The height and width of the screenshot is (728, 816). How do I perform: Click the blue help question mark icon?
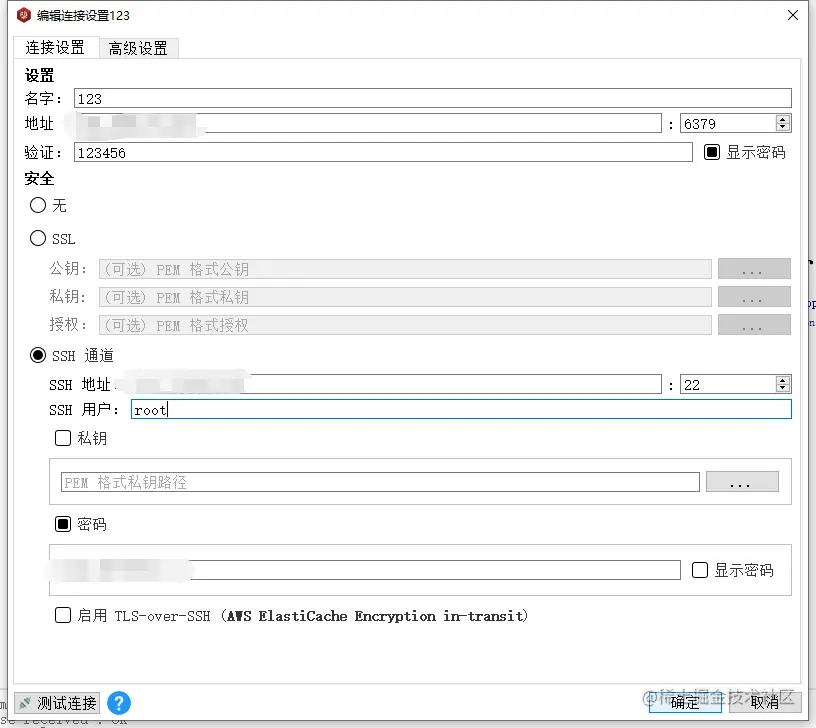click(x=118, y=703)
